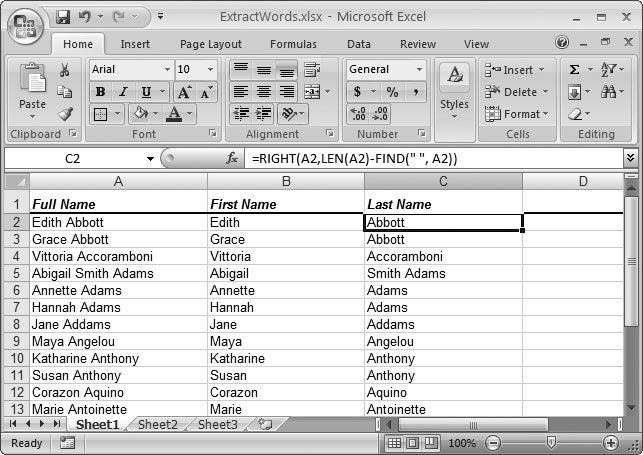This screenshot has height=455, width=643.
Task: Click the vertical scrollbar thumb
Action: [631, 261]
